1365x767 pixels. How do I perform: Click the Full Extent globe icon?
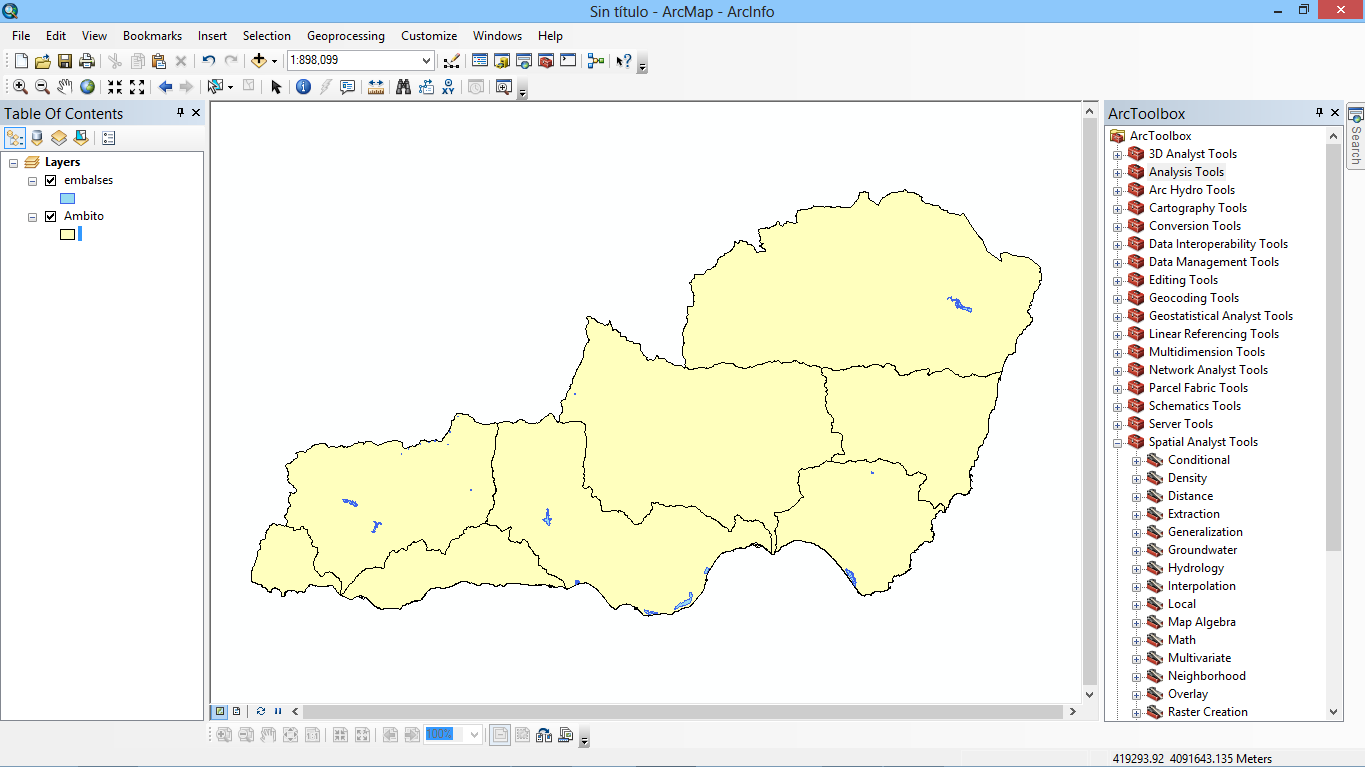(88, 87)
